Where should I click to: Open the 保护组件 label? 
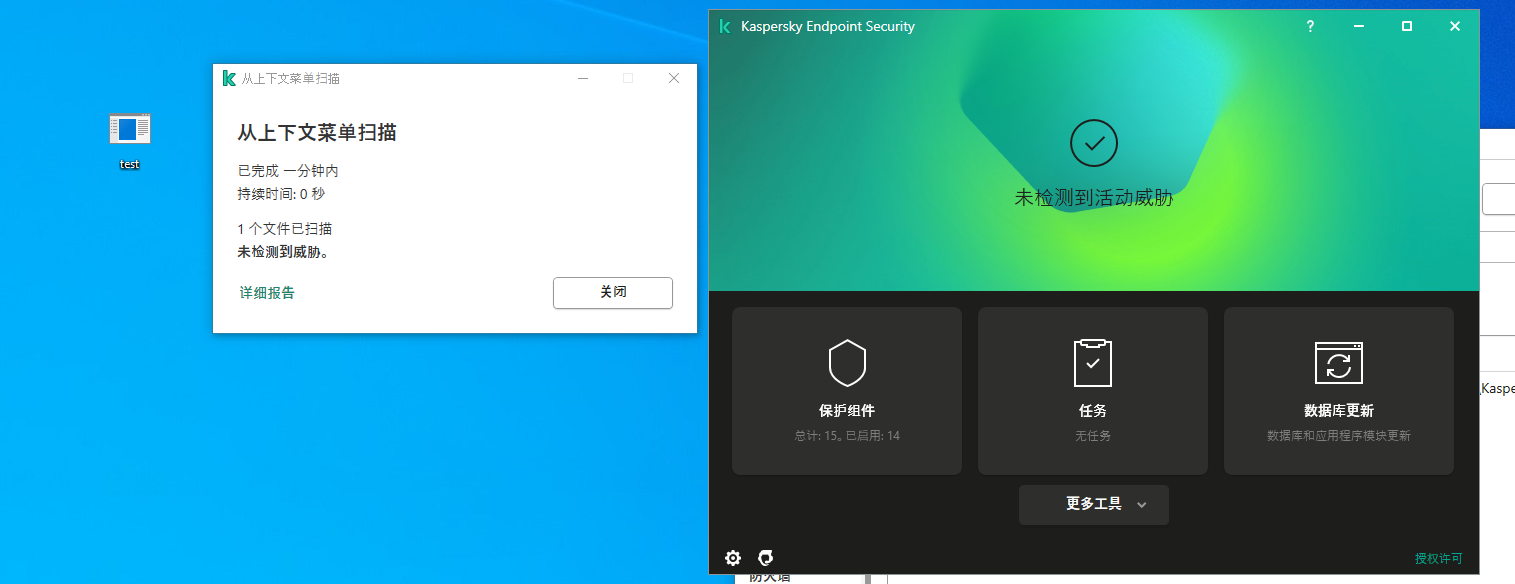[x=847, y=411]
